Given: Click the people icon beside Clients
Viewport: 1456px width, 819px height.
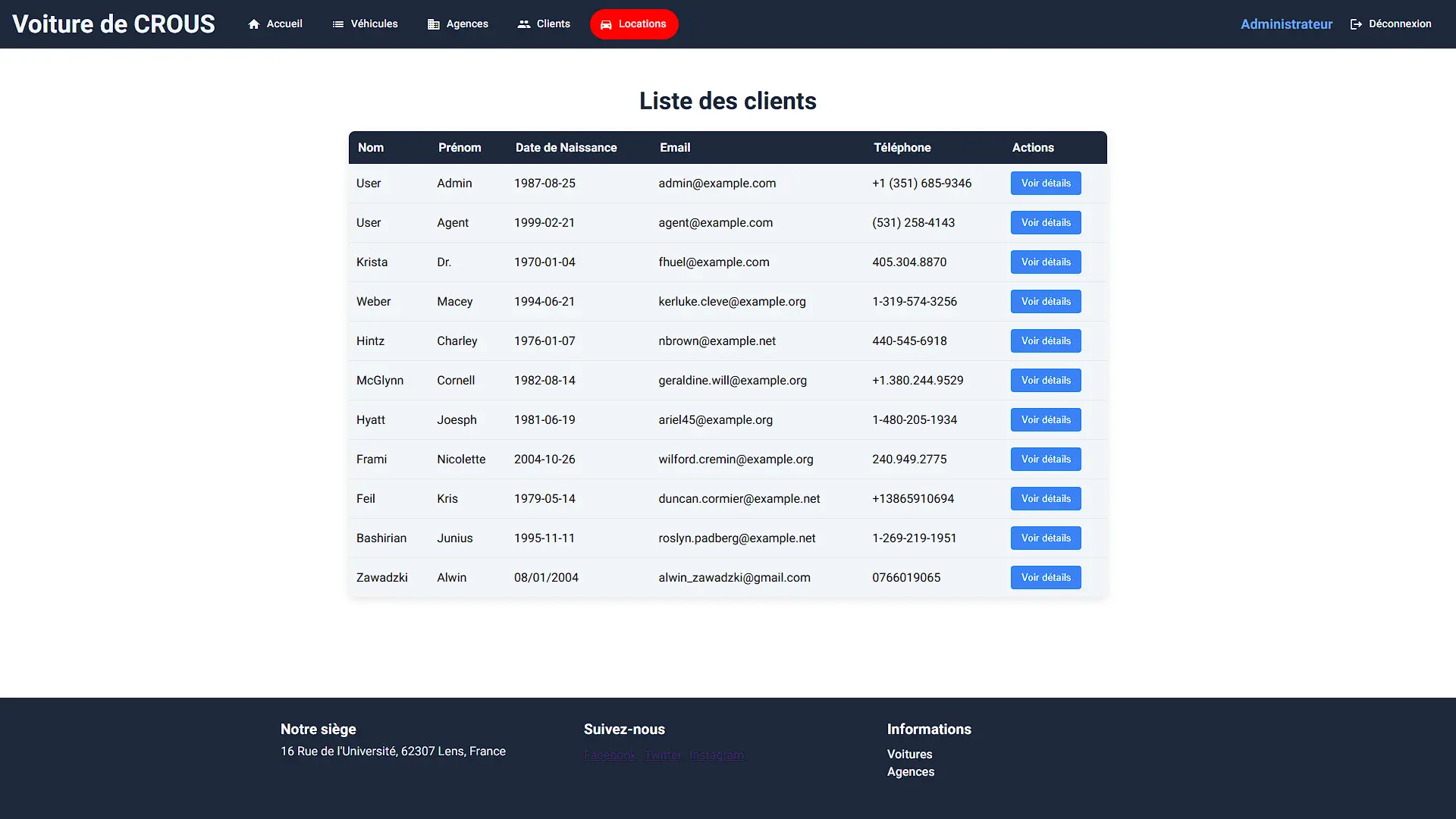Looking at the screenshot, I should coord(523,24).
